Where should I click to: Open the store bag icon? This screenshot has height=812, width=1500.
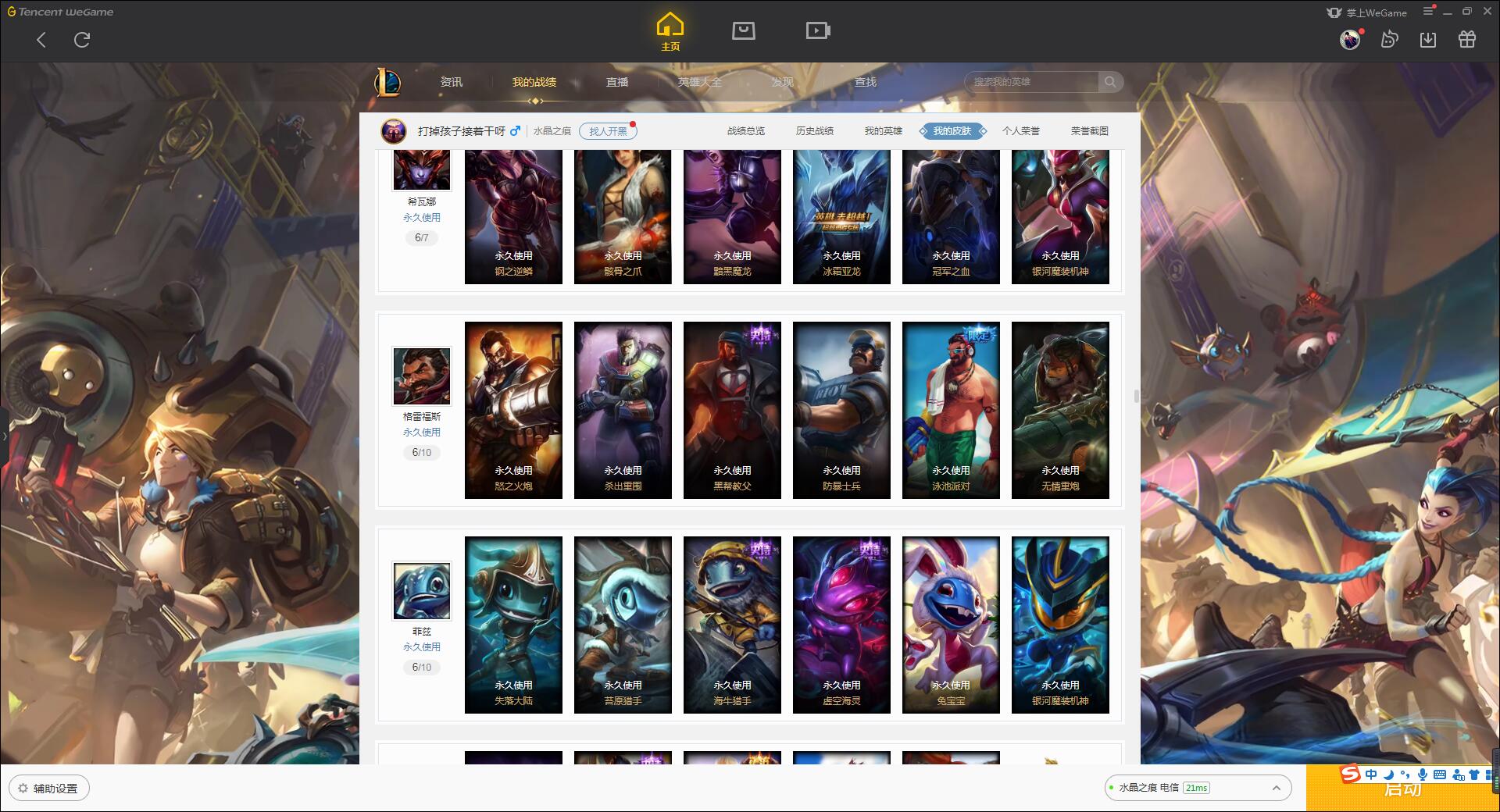tap(744, 31)
